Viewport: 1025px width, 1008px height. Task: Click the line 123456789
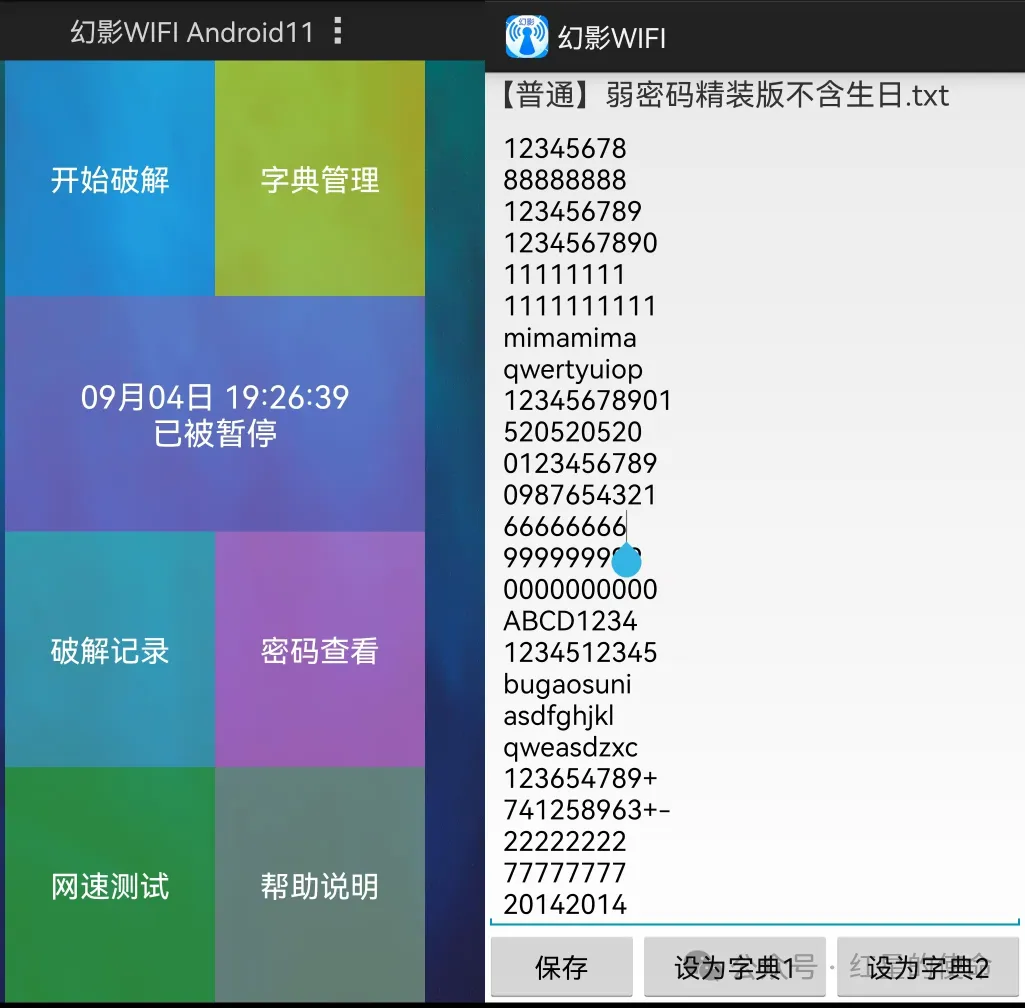click(x=573, y=211)
